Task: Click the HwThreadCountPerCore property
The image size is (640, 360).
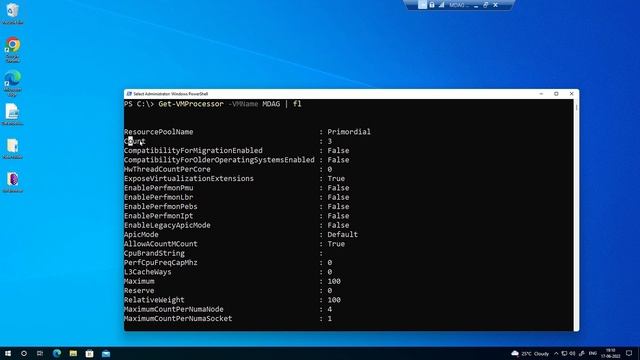Action: click(167, 169)
